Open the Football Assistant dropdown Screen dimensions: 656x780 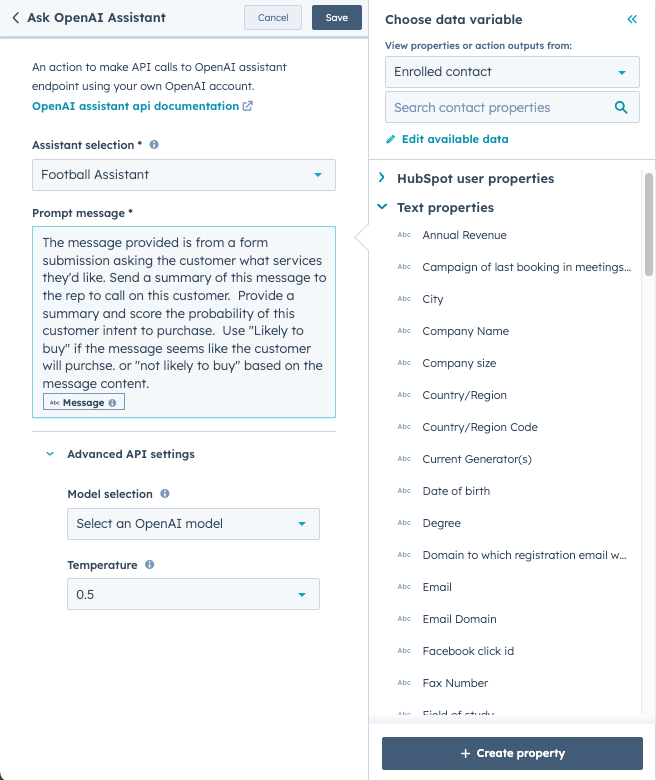click(x=184, y=175)
